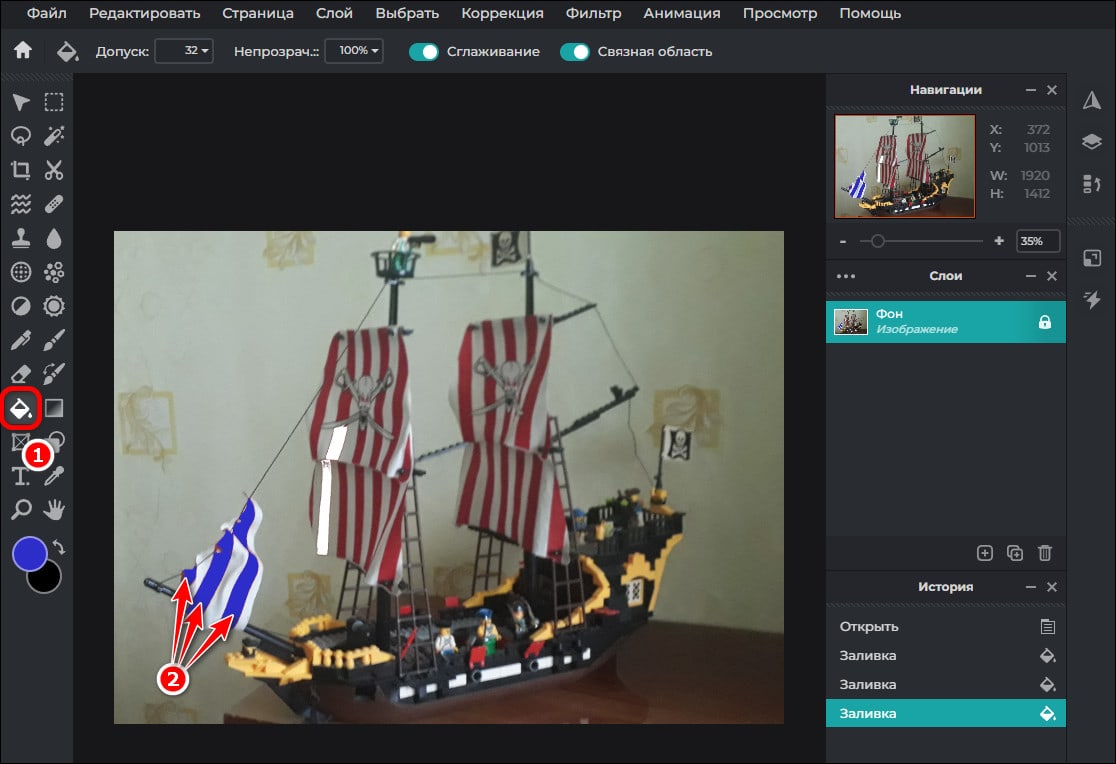
Task: Choose the Scissors cutout tool
Action: click(x=54, y=170)
